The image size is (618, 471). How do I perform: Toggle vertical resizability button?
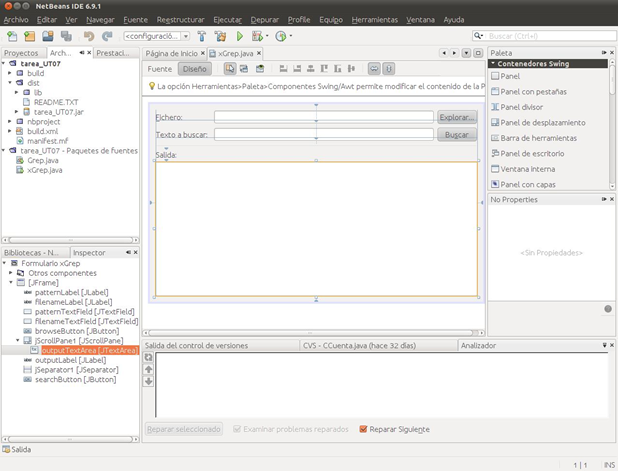(389, 69)
